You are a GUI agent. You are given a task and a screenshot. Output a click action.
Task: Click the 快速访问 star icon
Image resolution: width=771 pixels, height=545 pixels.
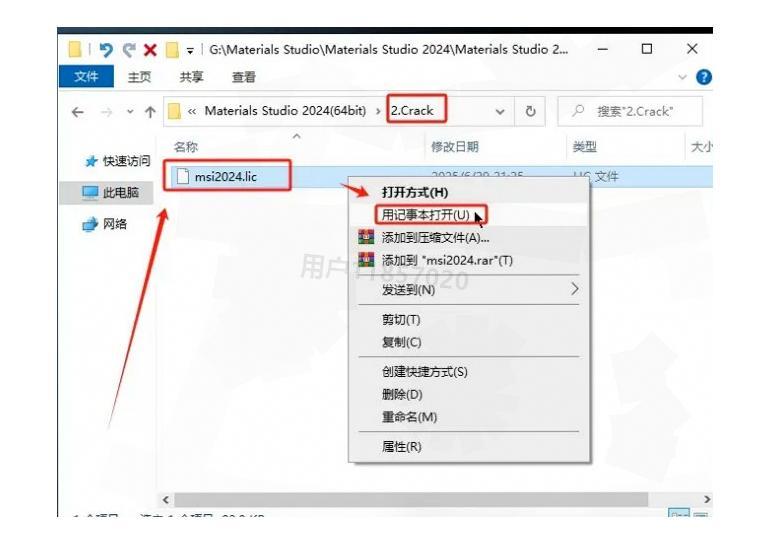tap(91, 161)
